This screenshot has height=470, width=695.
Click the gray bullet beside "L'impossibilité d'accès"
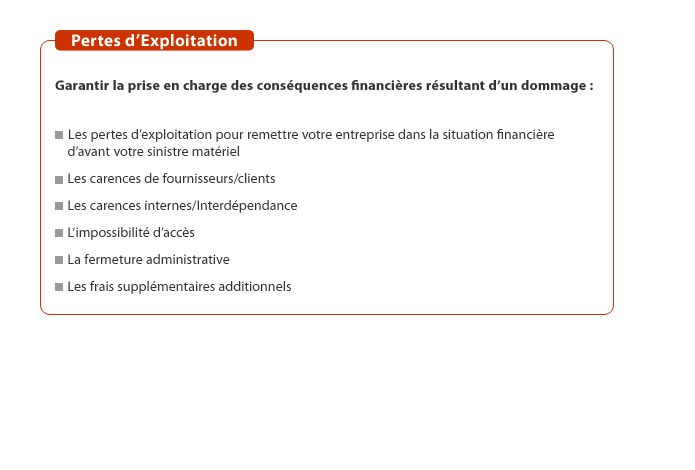click(59, 233)
